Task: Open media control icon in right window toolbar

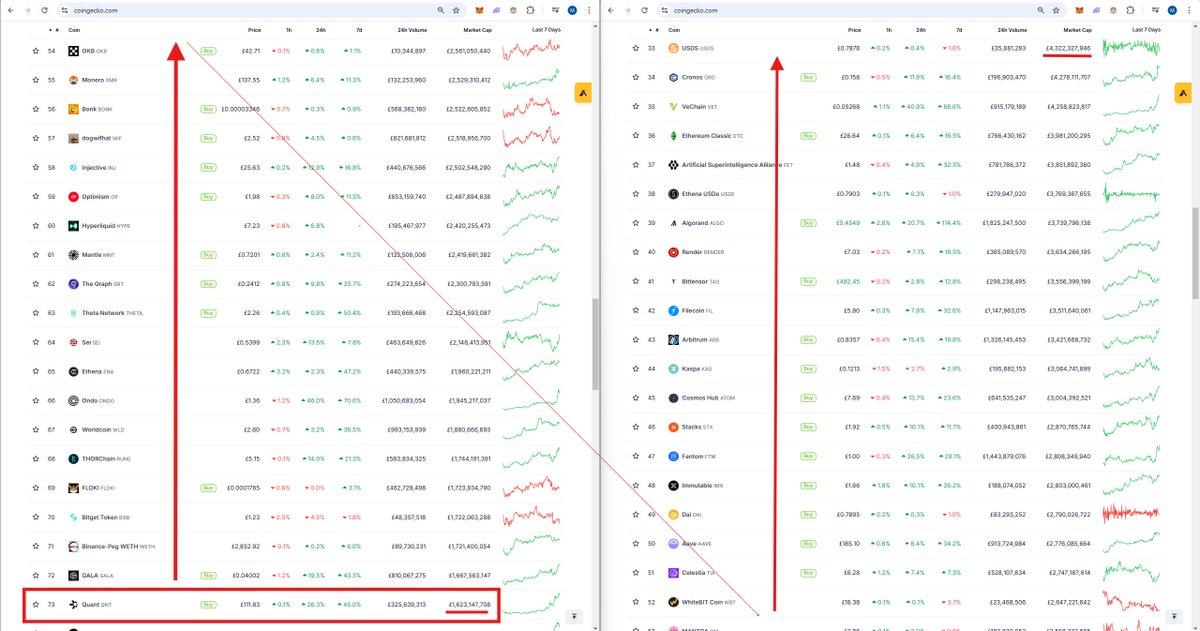Action: click(1155, 10)
